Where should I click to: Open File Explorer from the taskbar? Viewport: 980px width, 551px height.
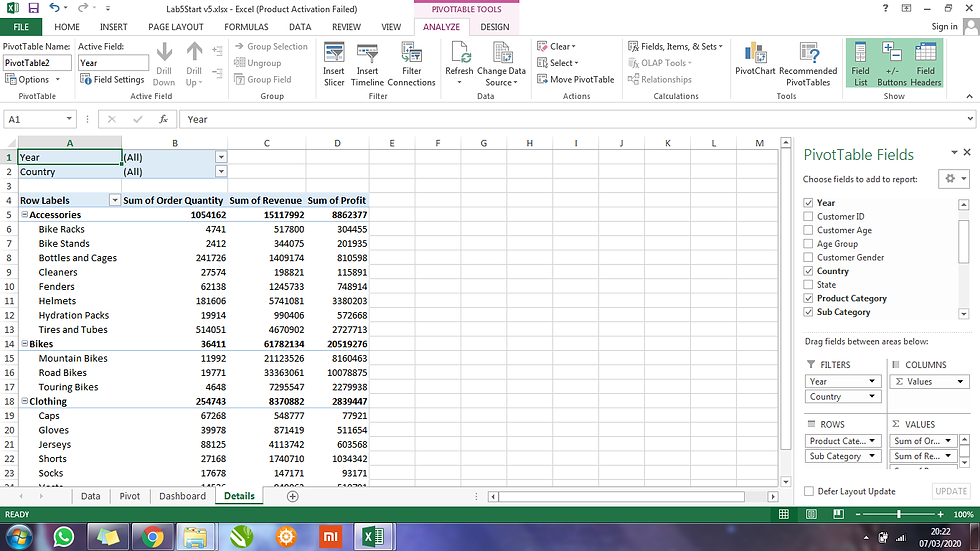click(196, 537)
